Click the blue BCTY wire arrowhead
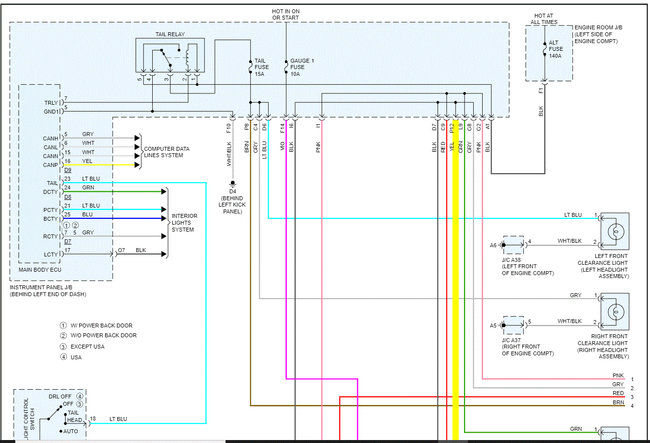650x443 pixels. tap(164, 218)
